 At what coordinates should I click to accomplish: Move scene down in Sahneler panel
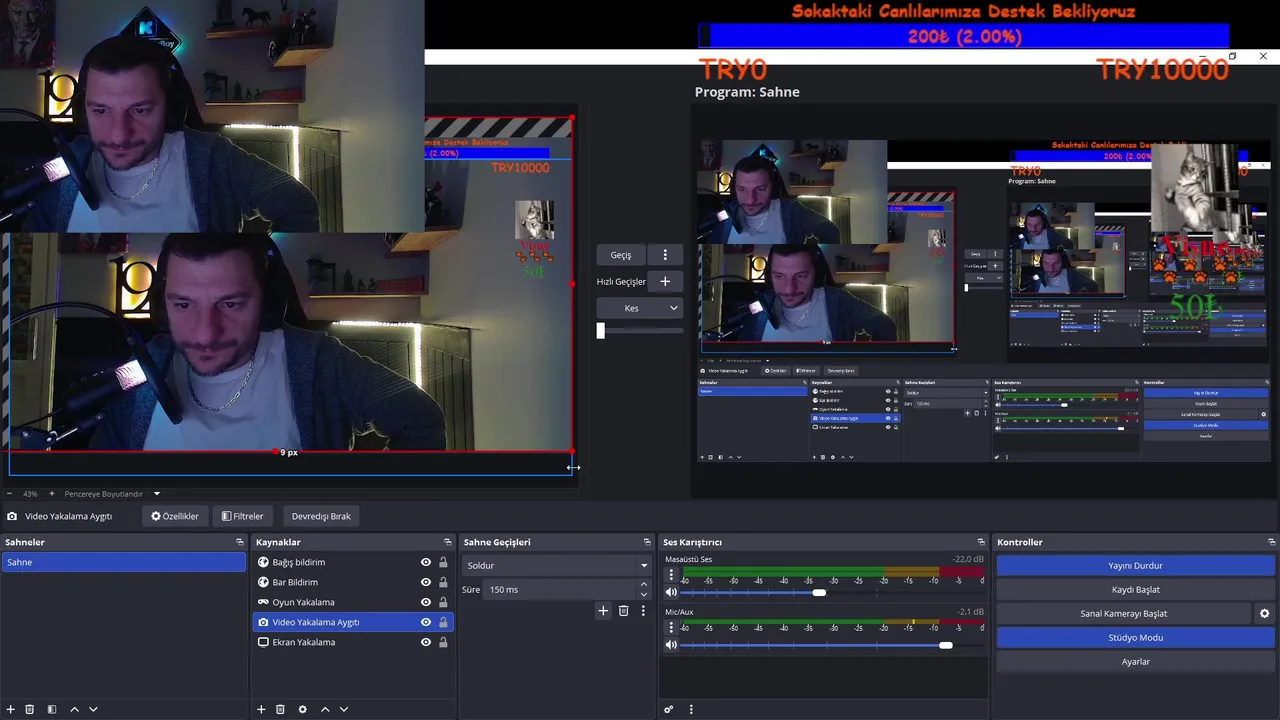click(93, 709)
